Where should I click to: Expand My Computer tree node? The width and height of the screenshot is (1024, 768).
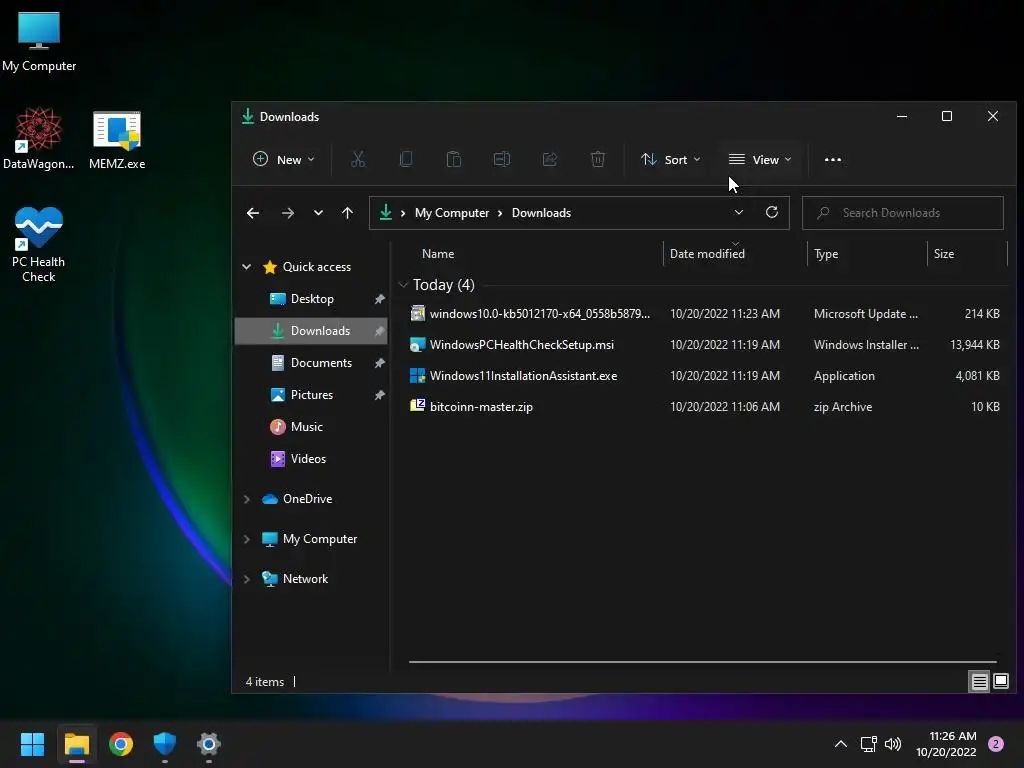247,539
